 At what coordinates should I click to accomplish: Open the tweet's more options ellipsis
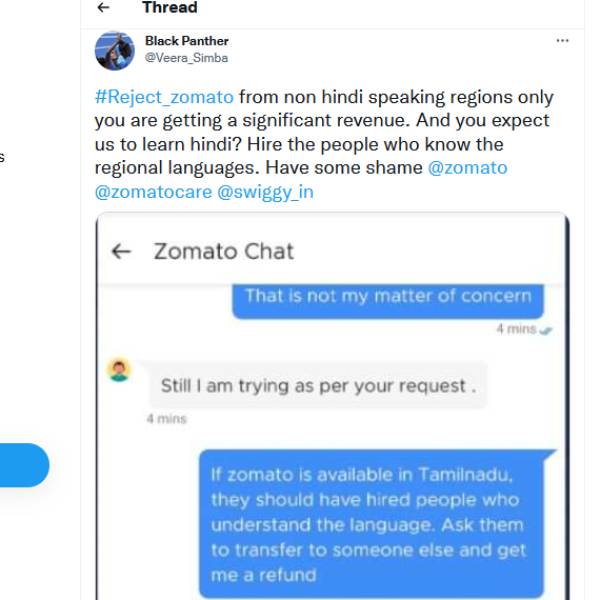pyautogui.click(x=562, y=41)
